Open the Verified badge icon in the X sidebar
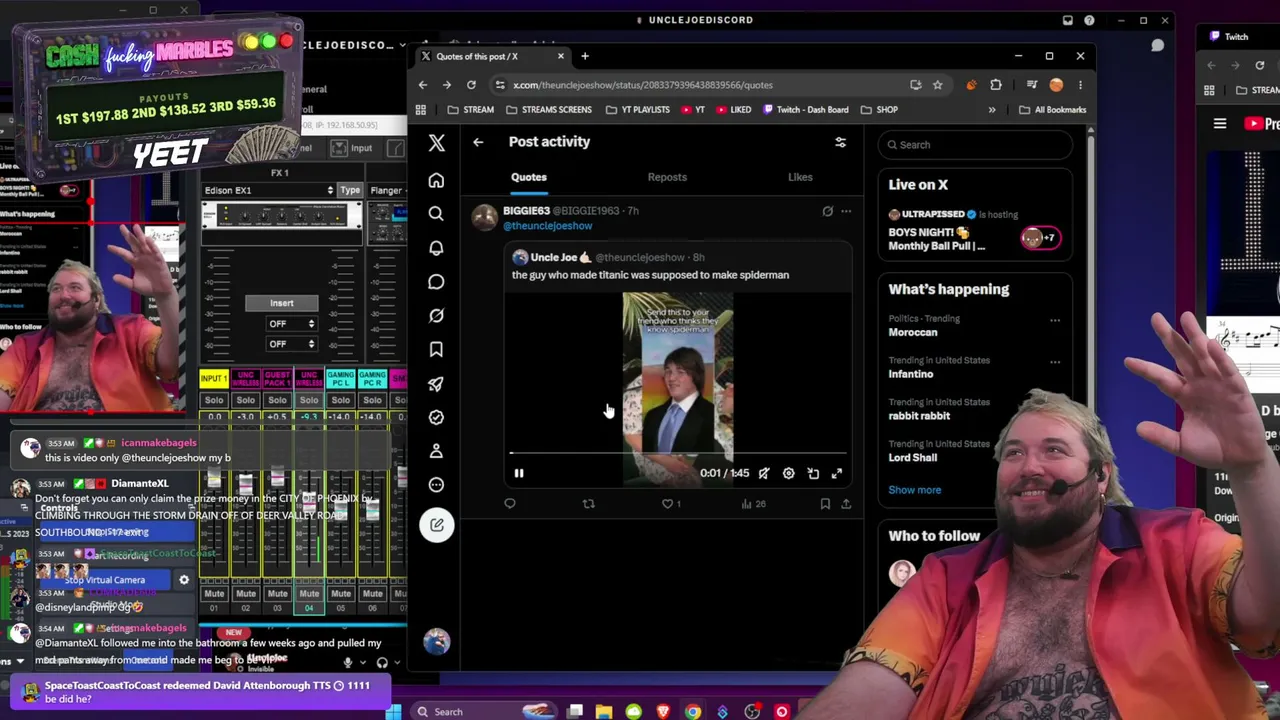The width and height of the screenshot is (1280, 720). tap(436, 417)
